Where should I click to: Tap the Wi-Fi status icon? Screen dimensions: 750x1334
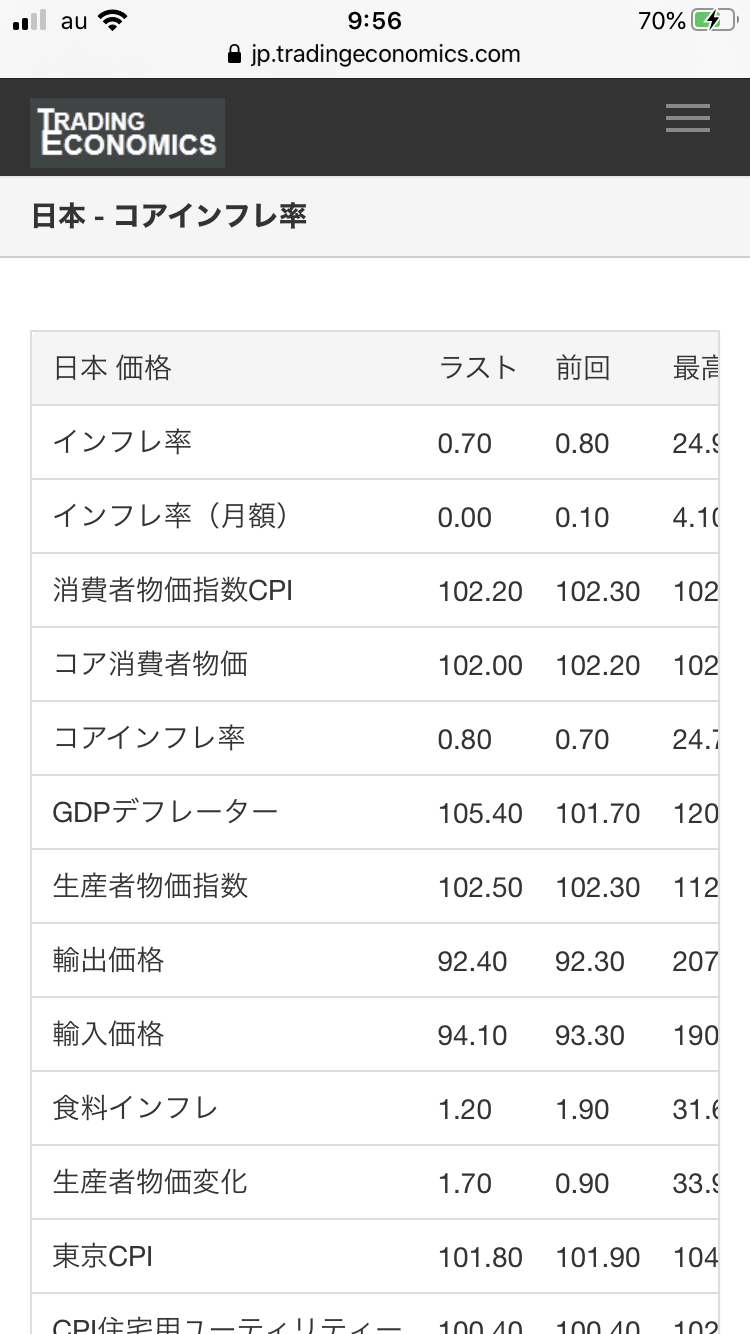[x=114, y=21]
